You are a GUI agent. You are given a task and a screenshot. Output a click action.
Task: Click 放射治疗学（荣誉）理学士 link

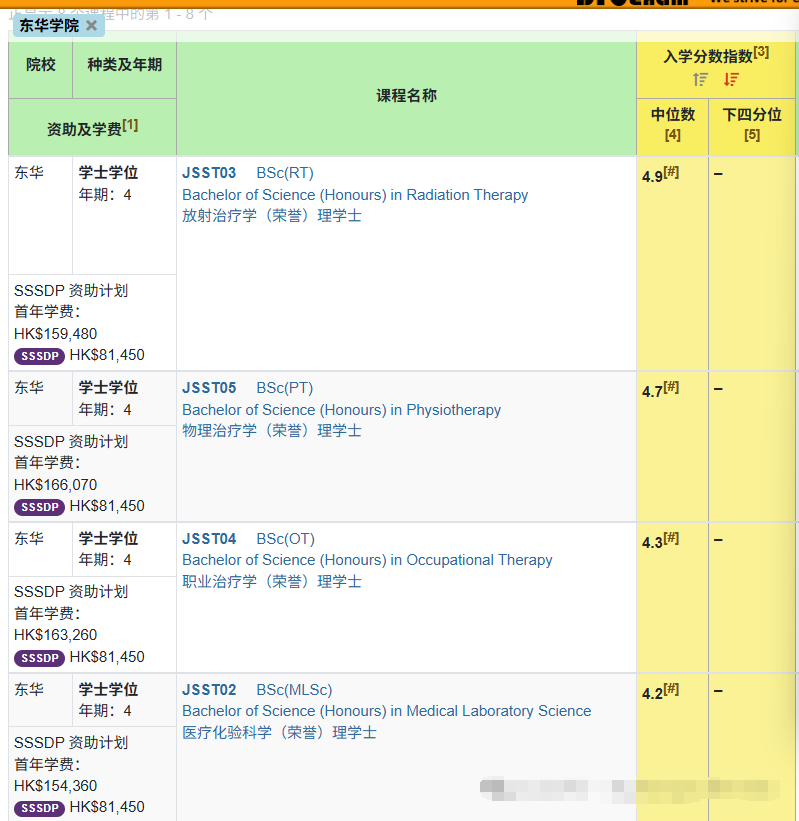[272, 216]
